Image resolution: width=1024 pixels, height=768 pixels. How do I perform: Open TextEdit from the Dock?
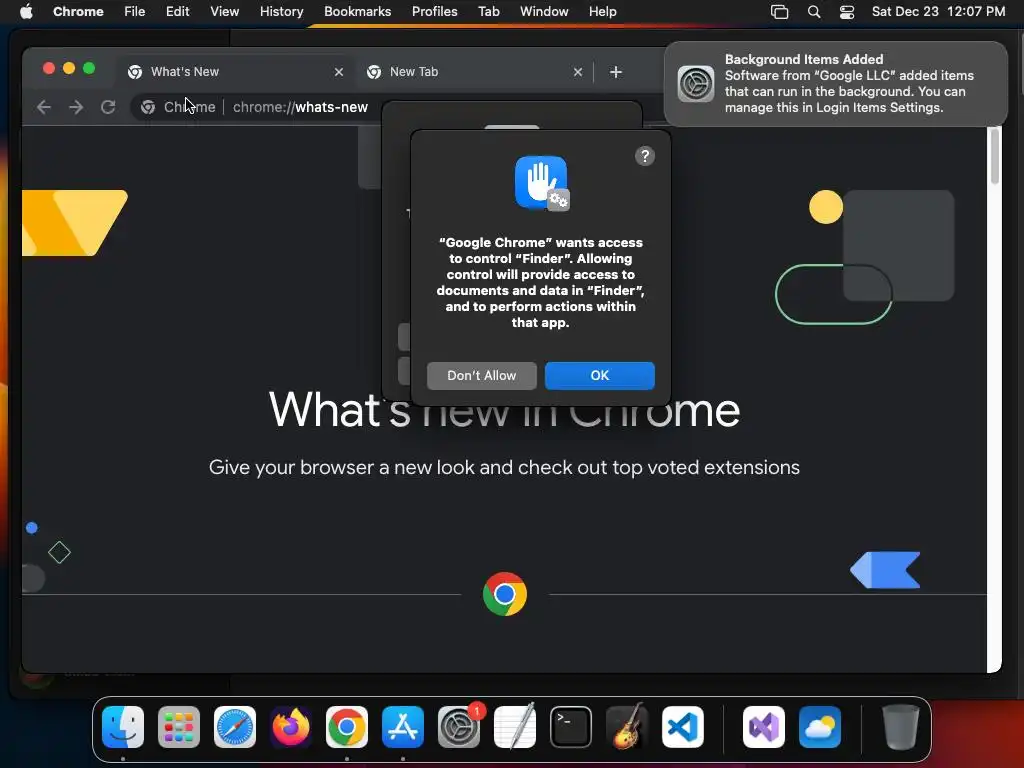[515, 727]
